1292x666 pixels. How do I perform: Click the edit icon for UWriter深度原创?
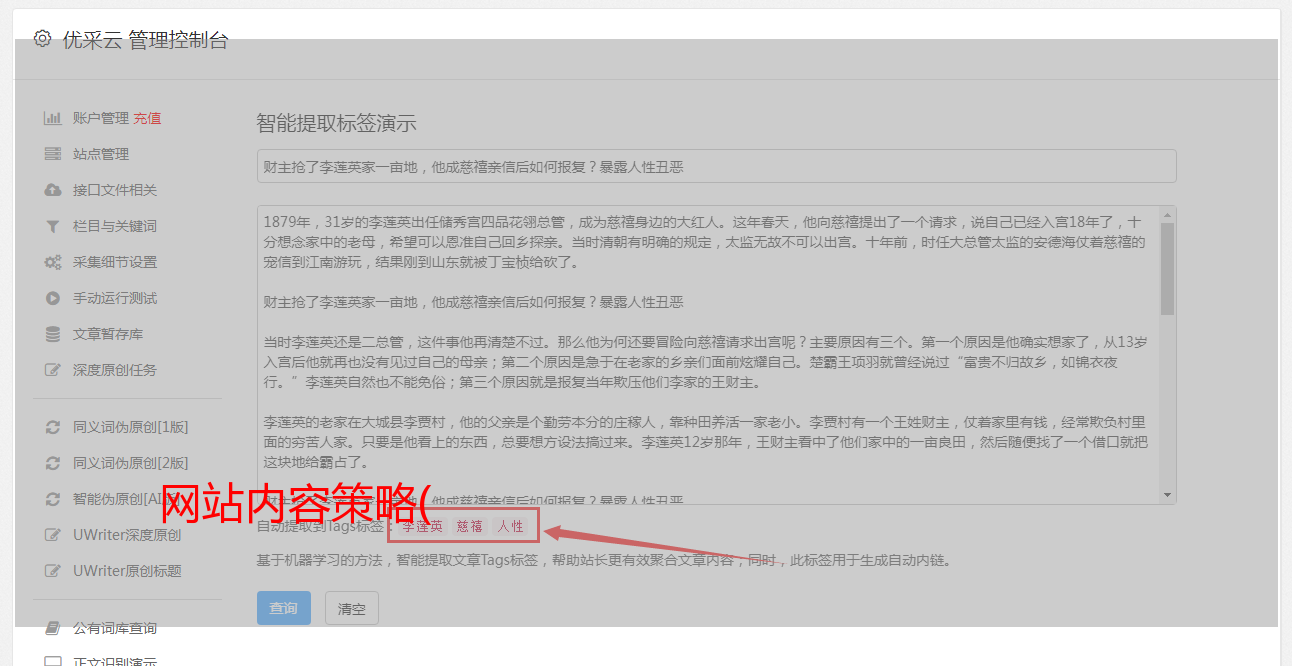coord(53,535)
